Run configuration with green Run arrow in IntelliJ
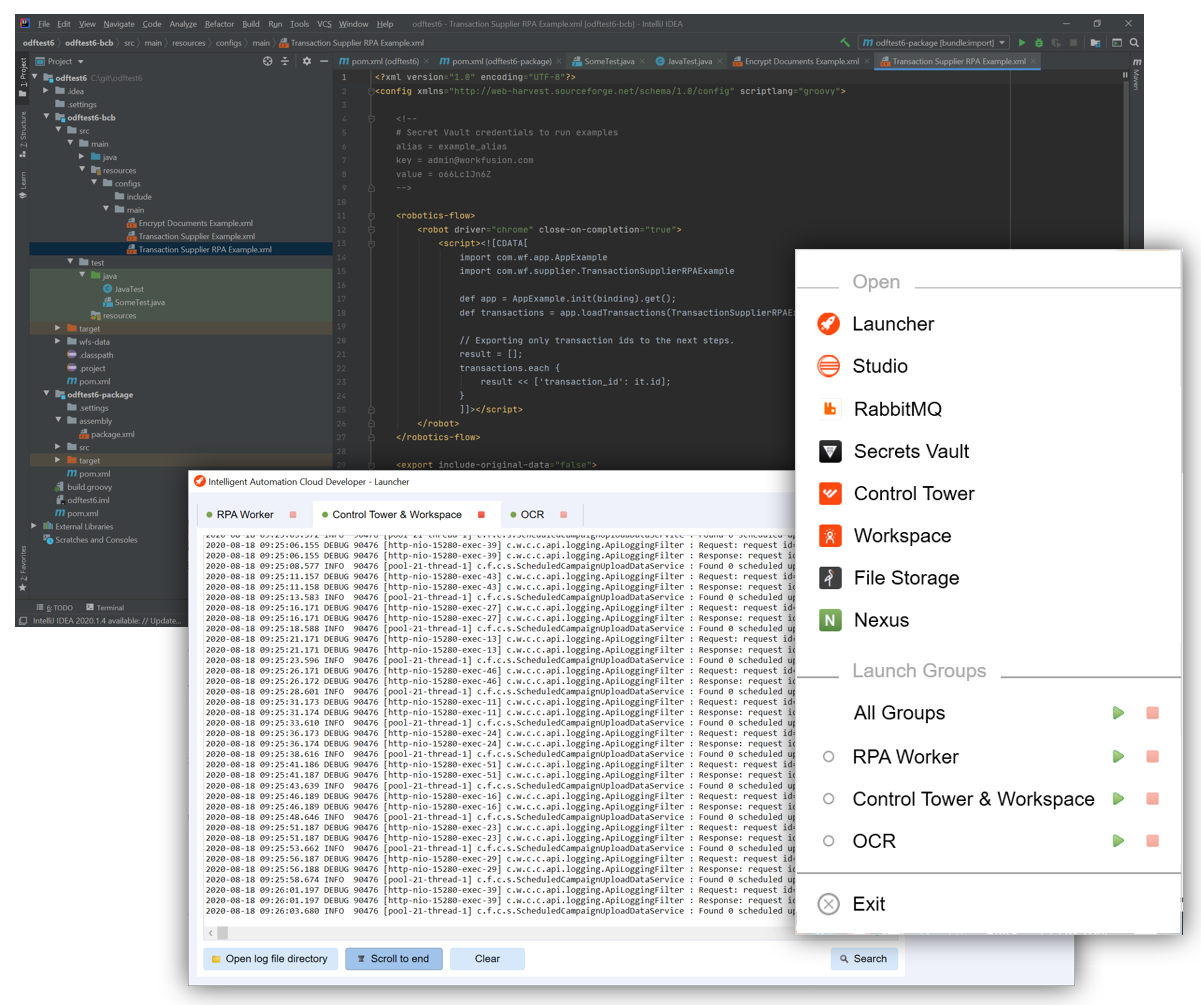The height and width of the screenshot is (1005, 1201). [1022, 43]
